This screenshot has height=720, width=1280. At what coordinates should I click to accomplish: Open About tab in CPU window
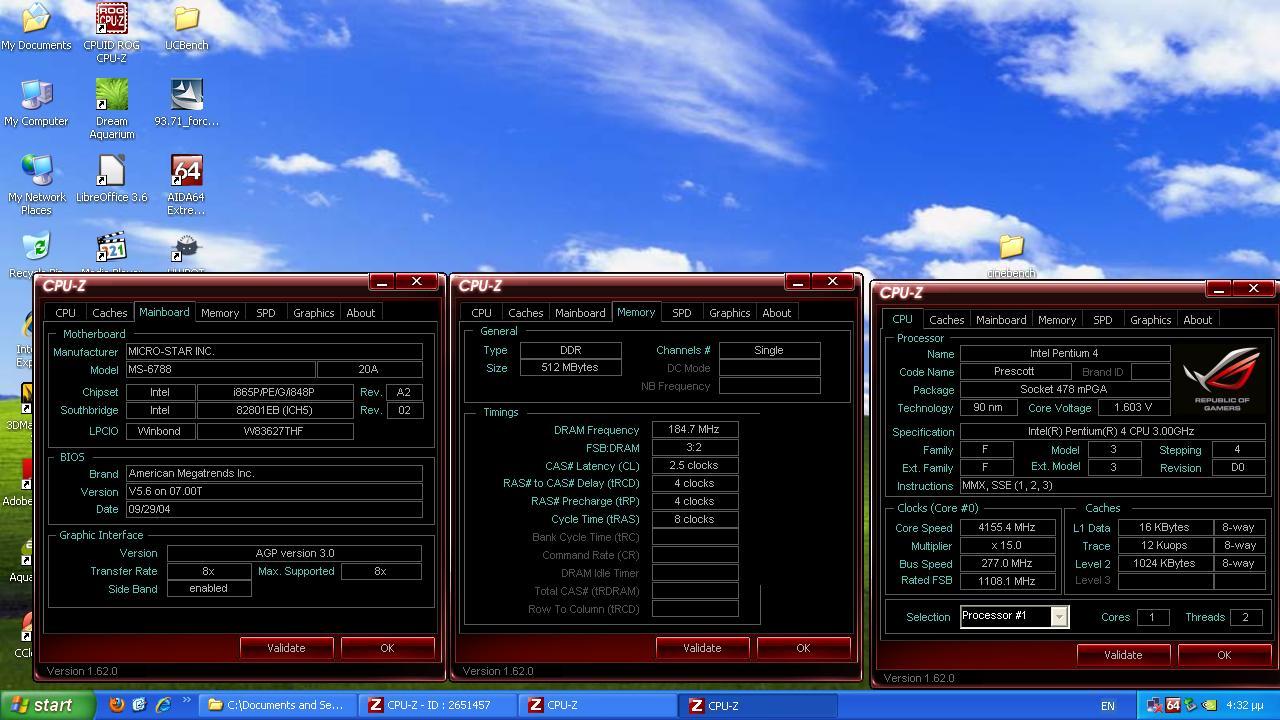point(1197,320)
